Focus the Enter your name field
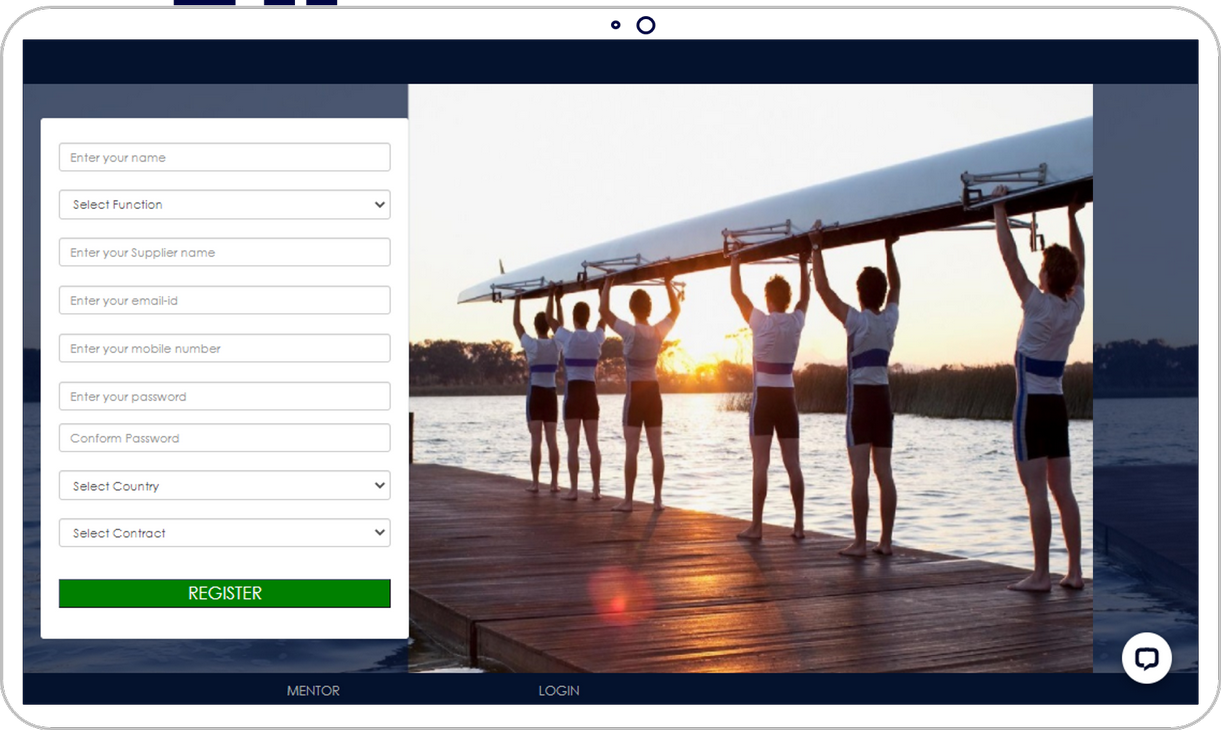Image resolution: width=1221 pixels, height=730 pixels. coord(224,157)
